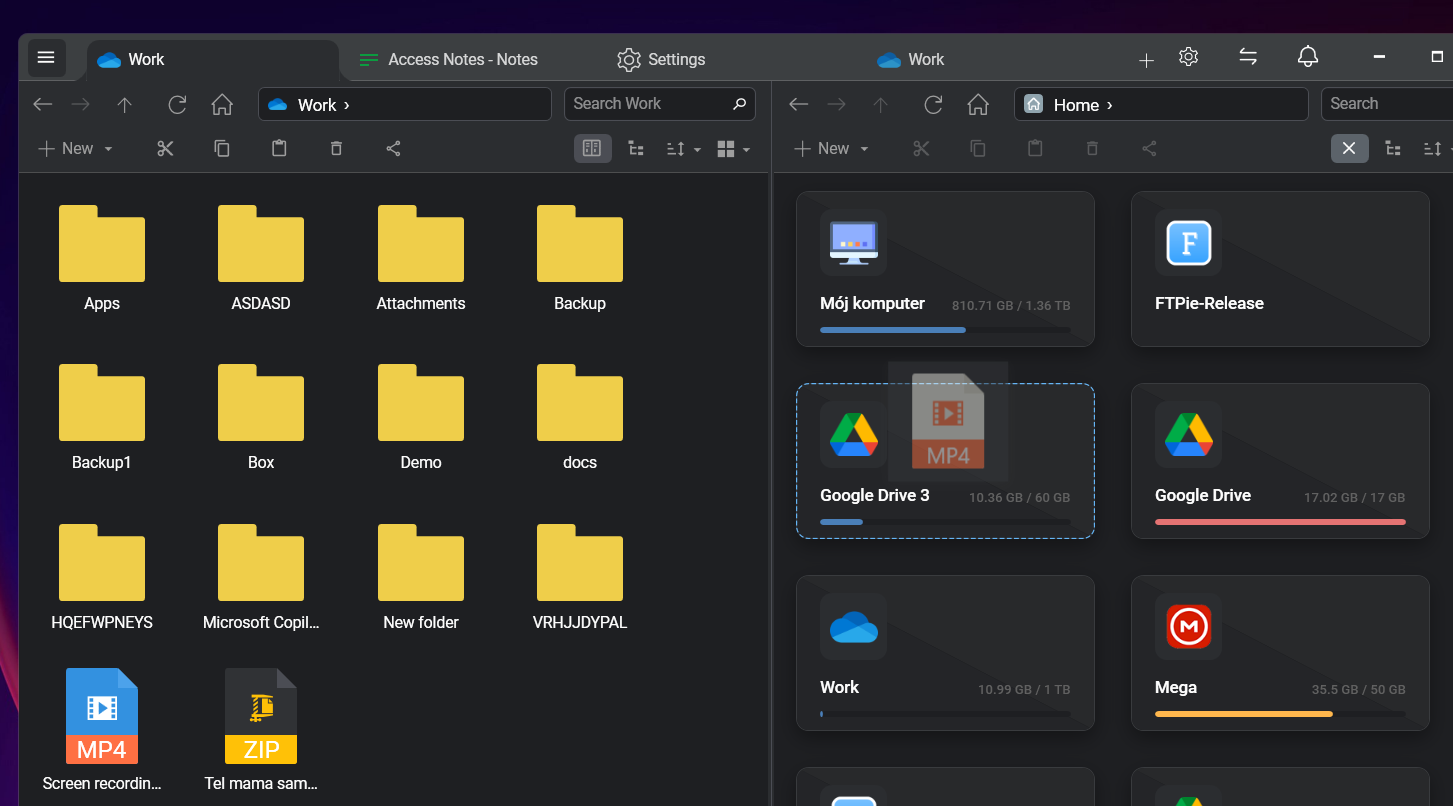Select the Demo folder
Viewport: 1453px width, 806px height.
click(421, 417)
